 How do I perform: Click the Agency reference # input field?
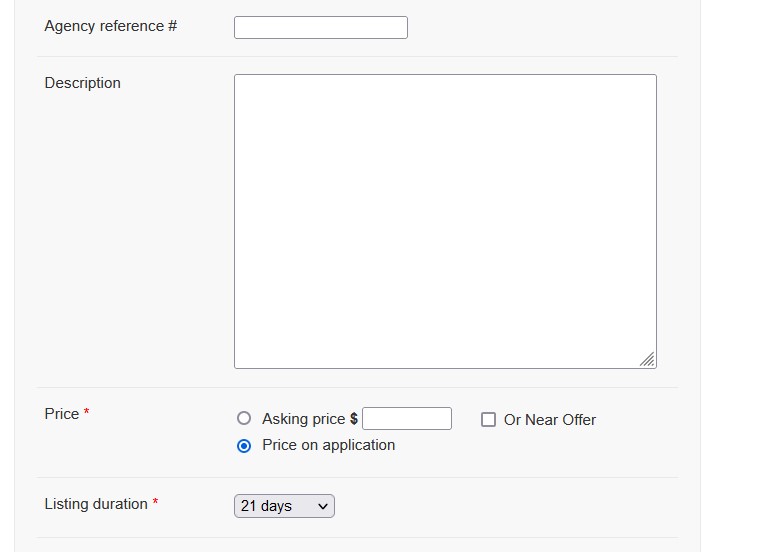320,28
